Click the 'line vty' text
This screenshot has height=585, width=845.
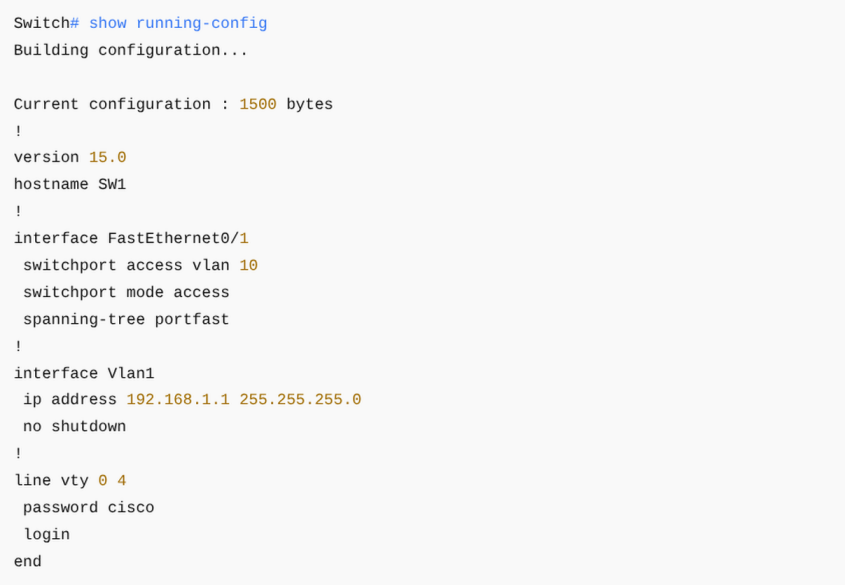pyautogui.click(x=51, y=481)
